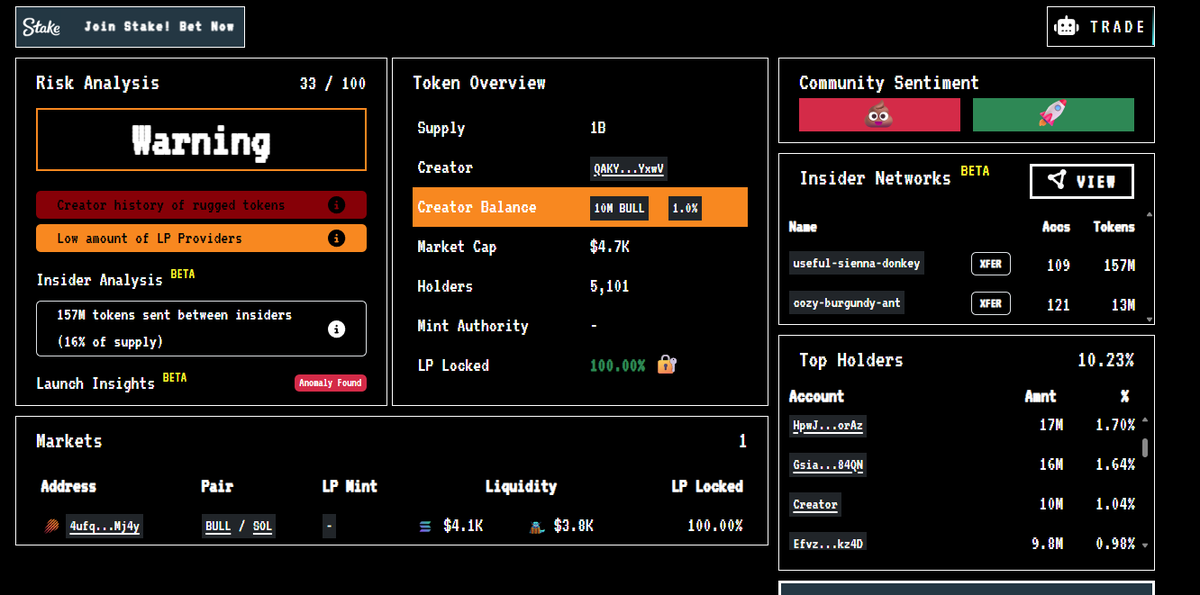The height and width of the screenshot is (595, 1200).
Task: Open info icon for insider tokens sent
Action: pos(337,328)
